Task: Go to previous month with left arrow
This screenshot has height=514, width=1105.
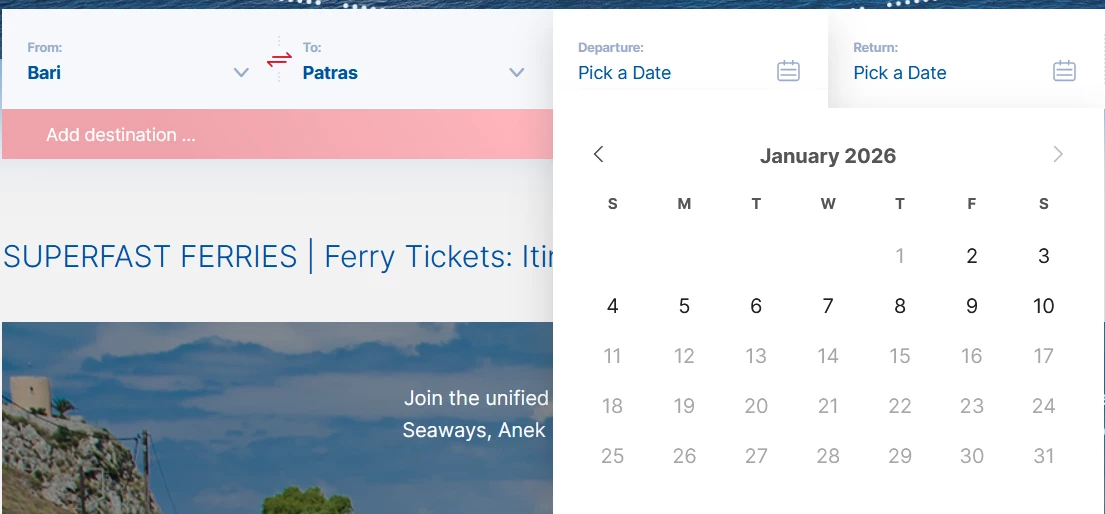Action: 599,154
